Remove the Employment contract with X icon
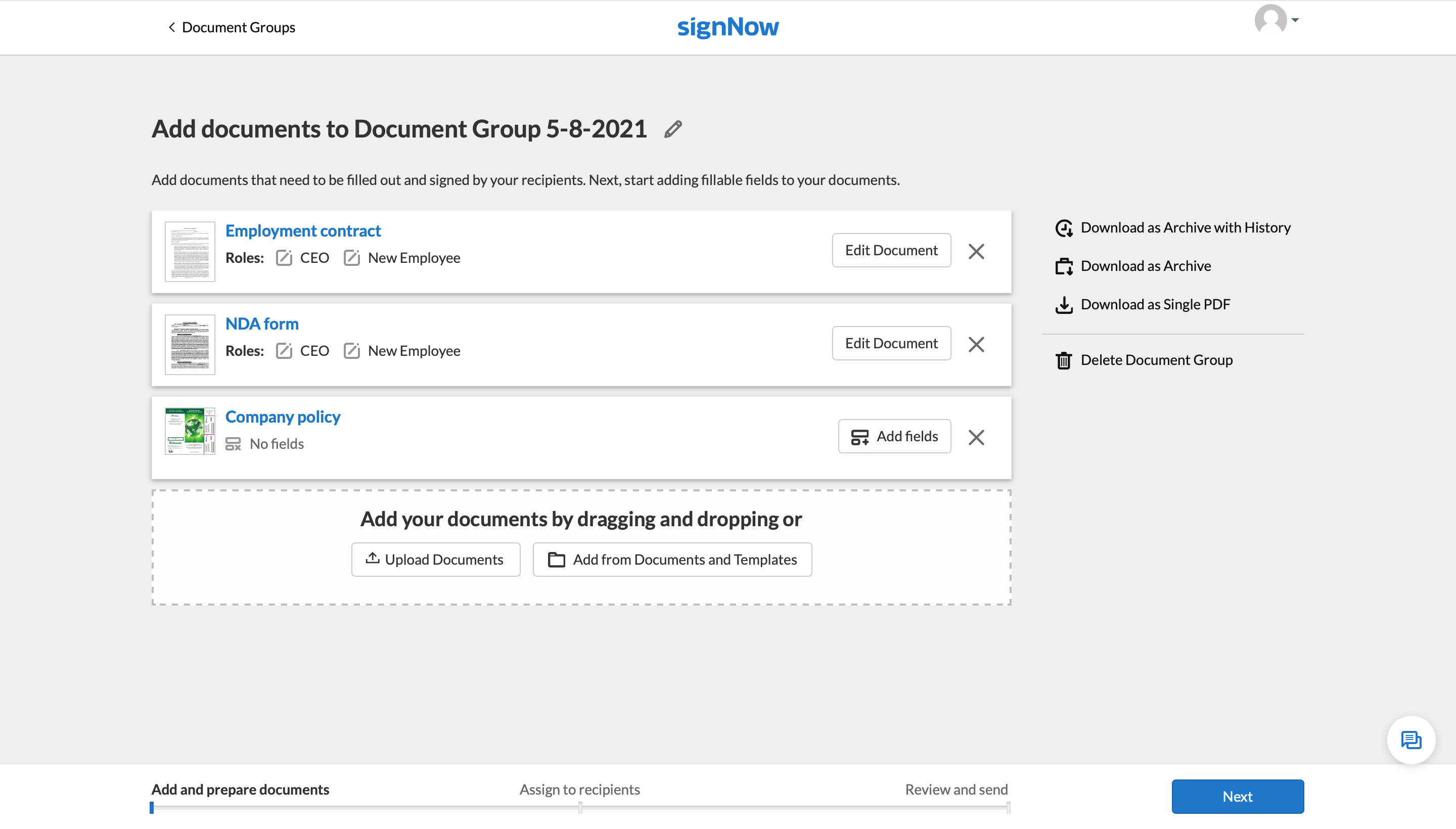The width and height of the screenshot is (1456, 829). [x=976, y=251]
